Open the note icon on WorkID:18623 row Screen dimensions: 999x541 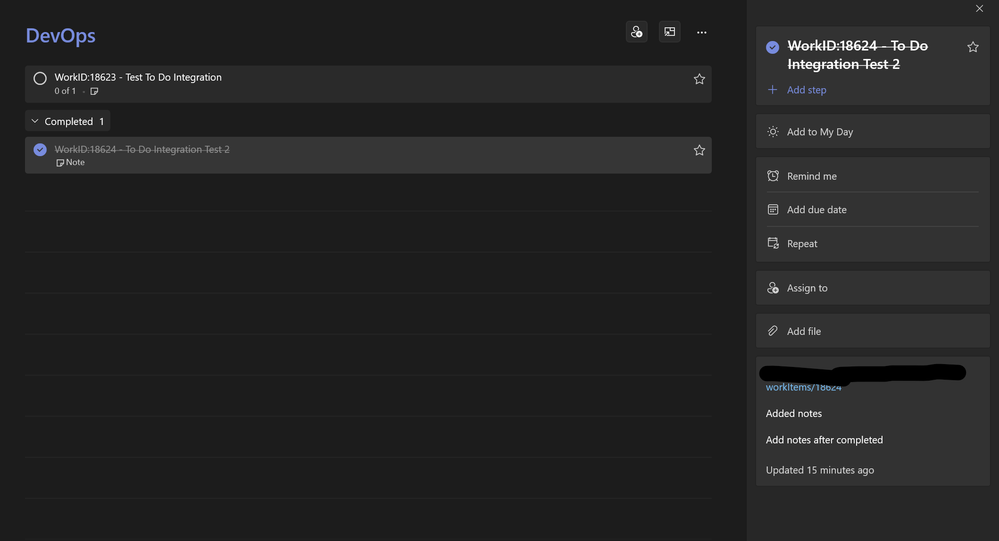94,91
